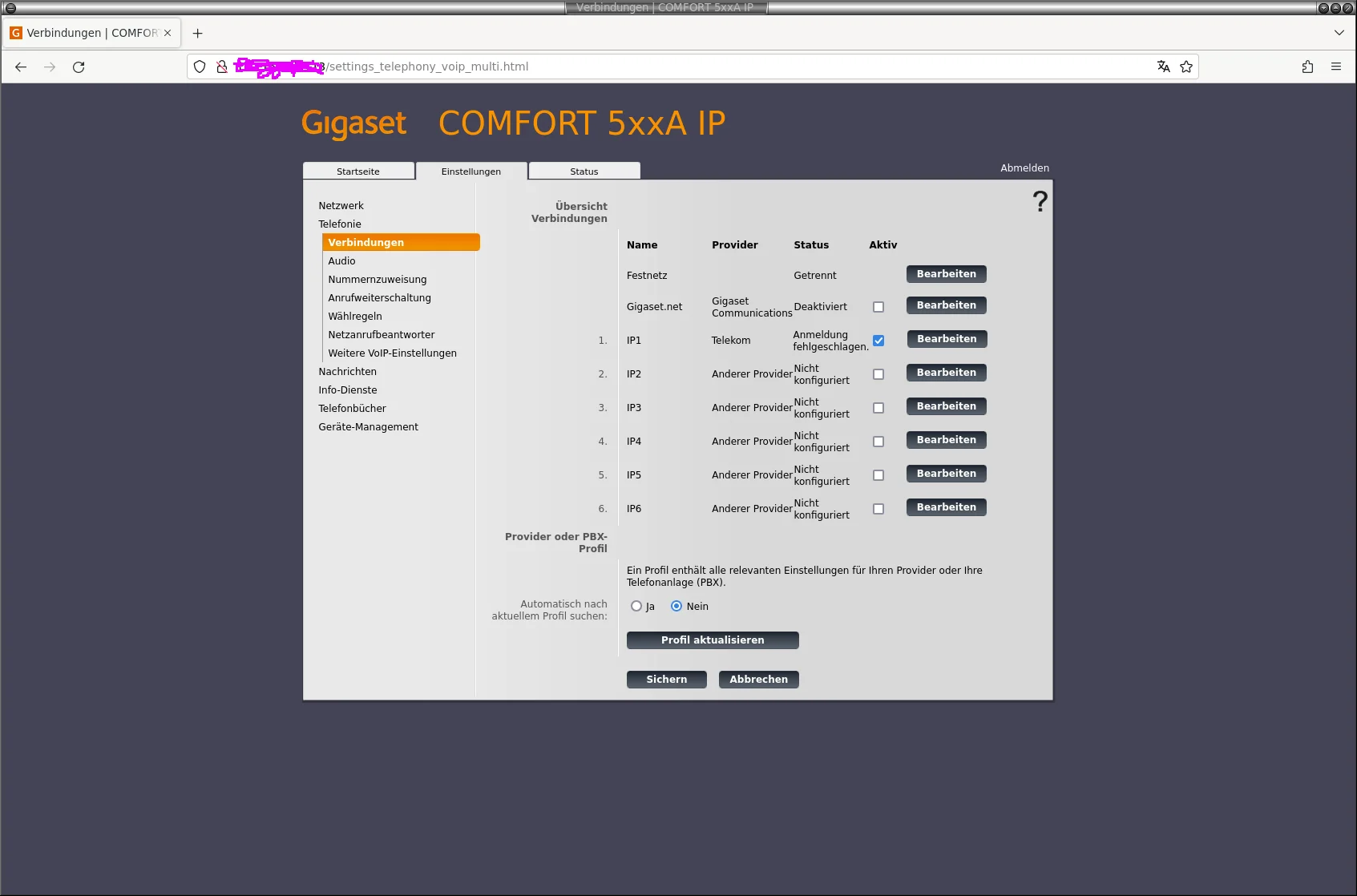Open Audio settings in the sidebar
Viewport: 1357px width, 896px height.
tap(341, 261)
